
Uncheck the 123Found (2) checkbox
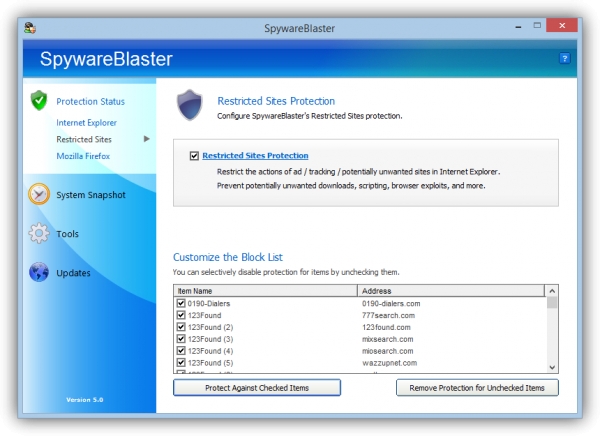click(x=181, y=327)
